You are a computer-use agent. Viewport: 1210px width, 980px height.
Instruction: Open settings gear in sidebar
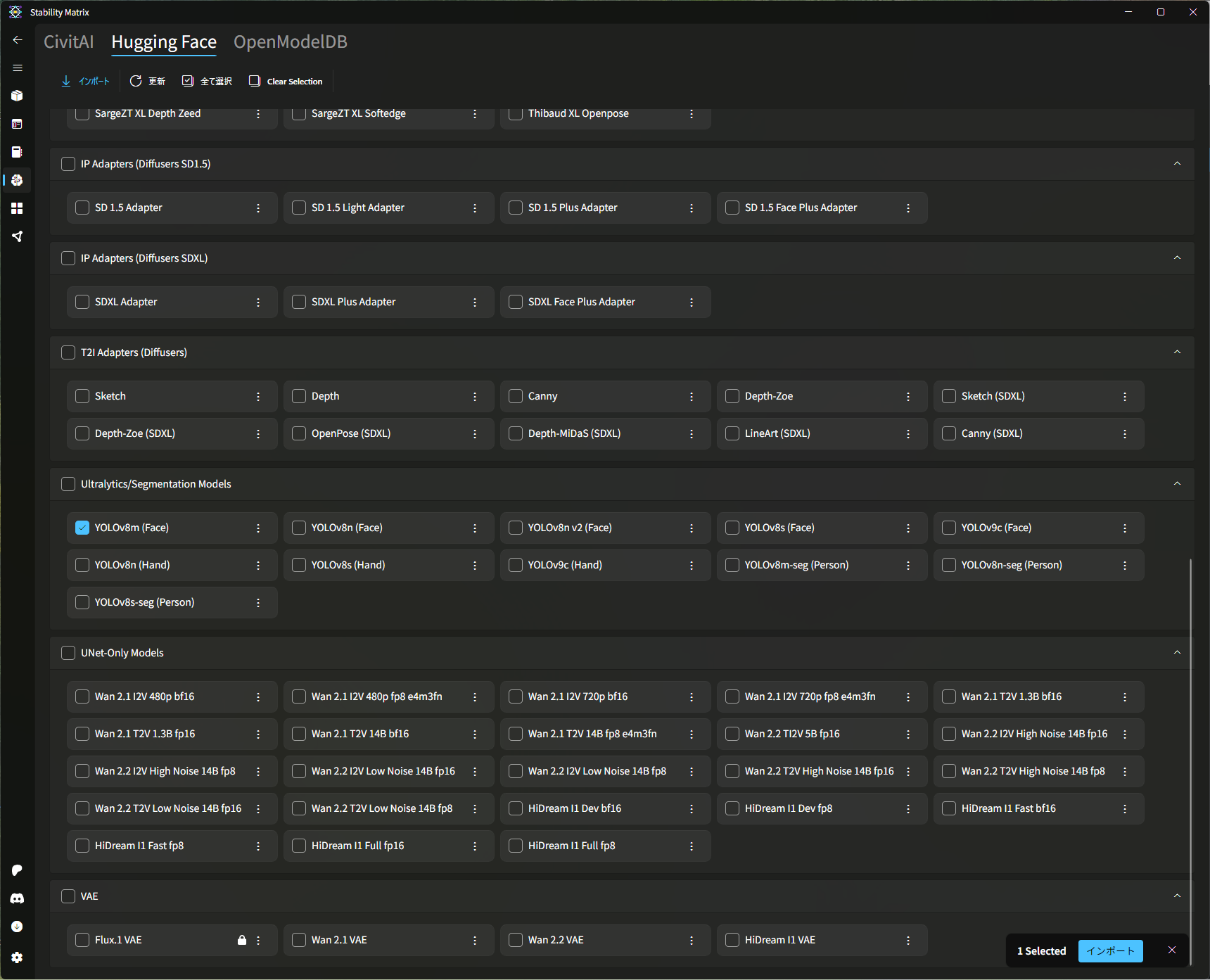pos(17,957)
